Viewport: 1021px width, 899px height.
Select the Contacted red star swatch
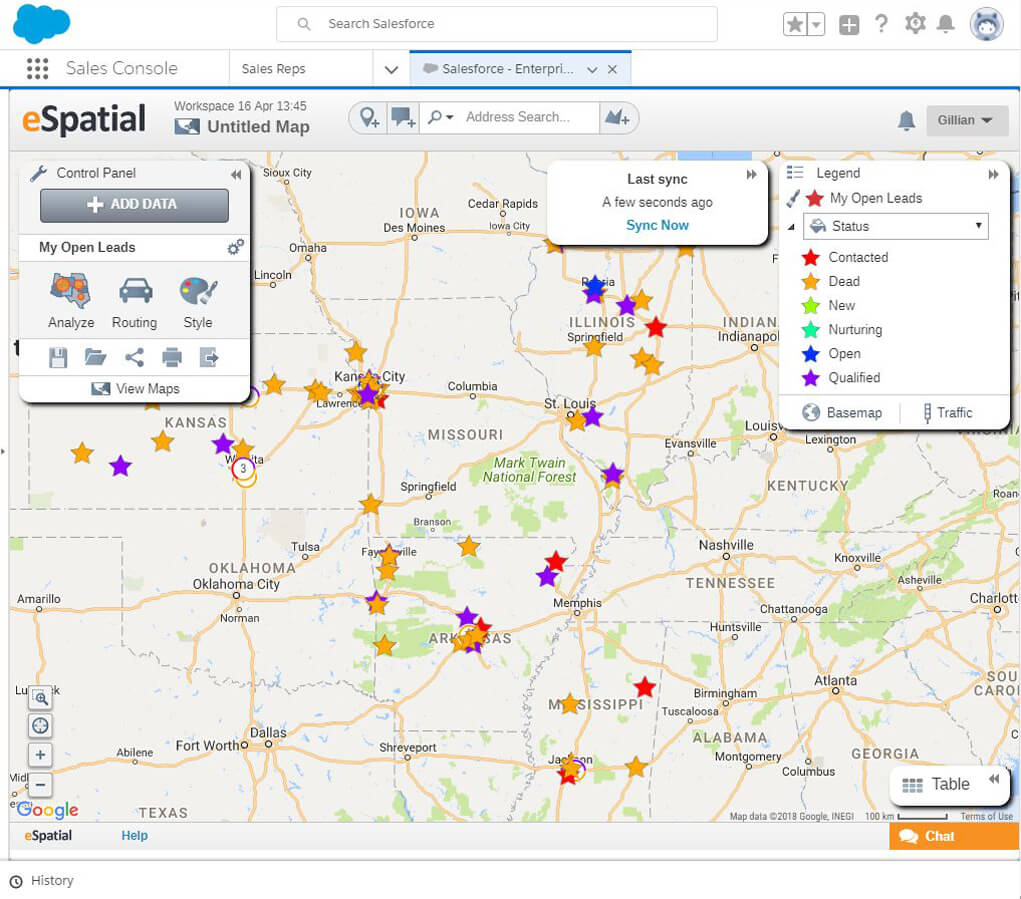tap(811, 258)
